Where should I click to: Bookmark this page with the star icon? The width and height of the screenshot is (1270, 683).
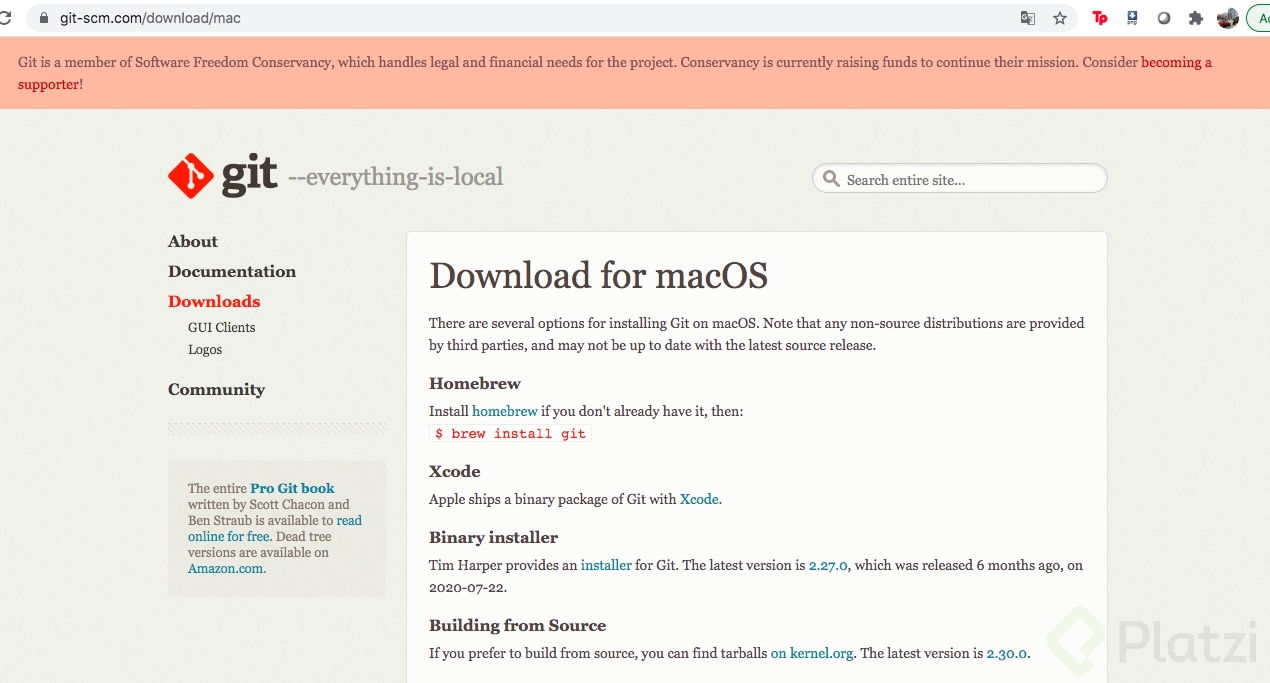coord(1060,18)
